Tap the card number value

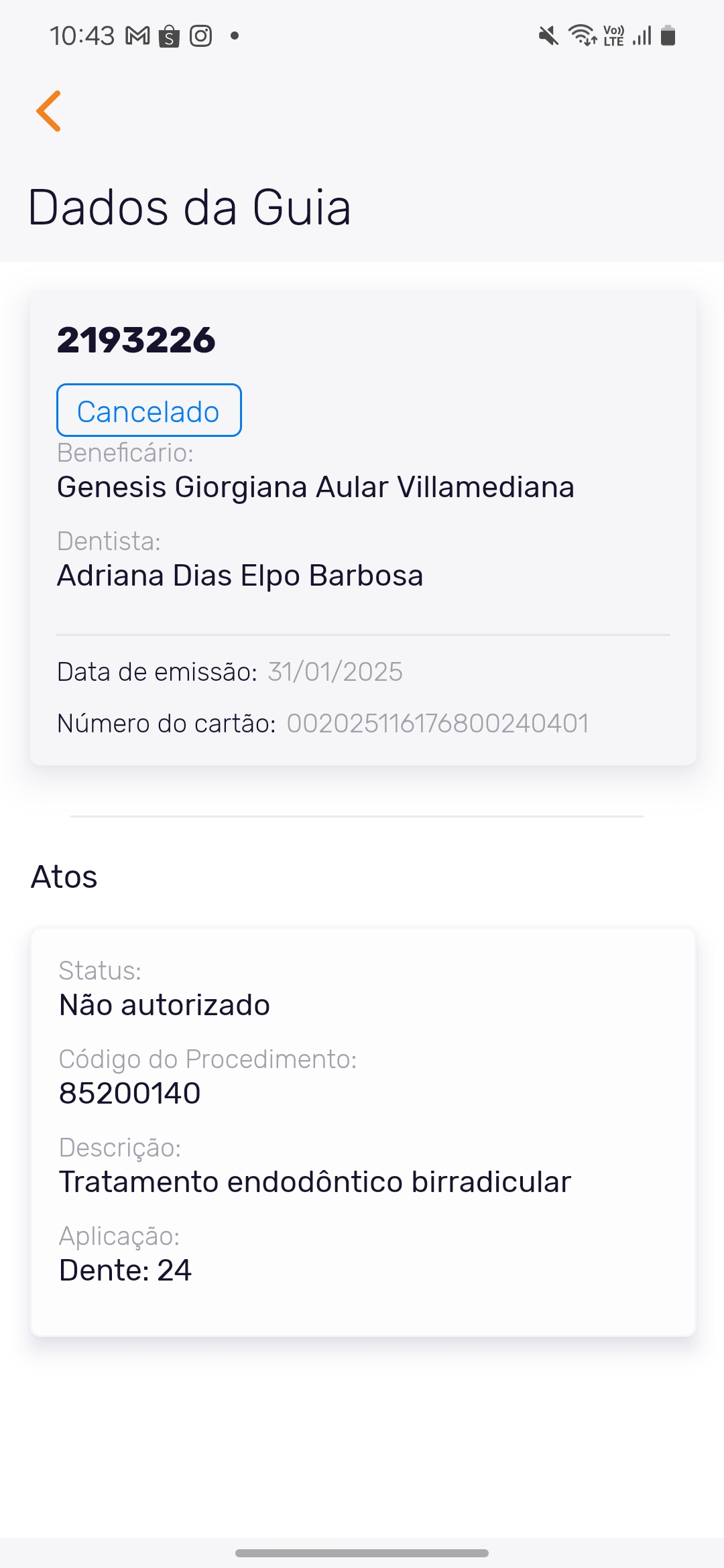(x=438, y=724)
